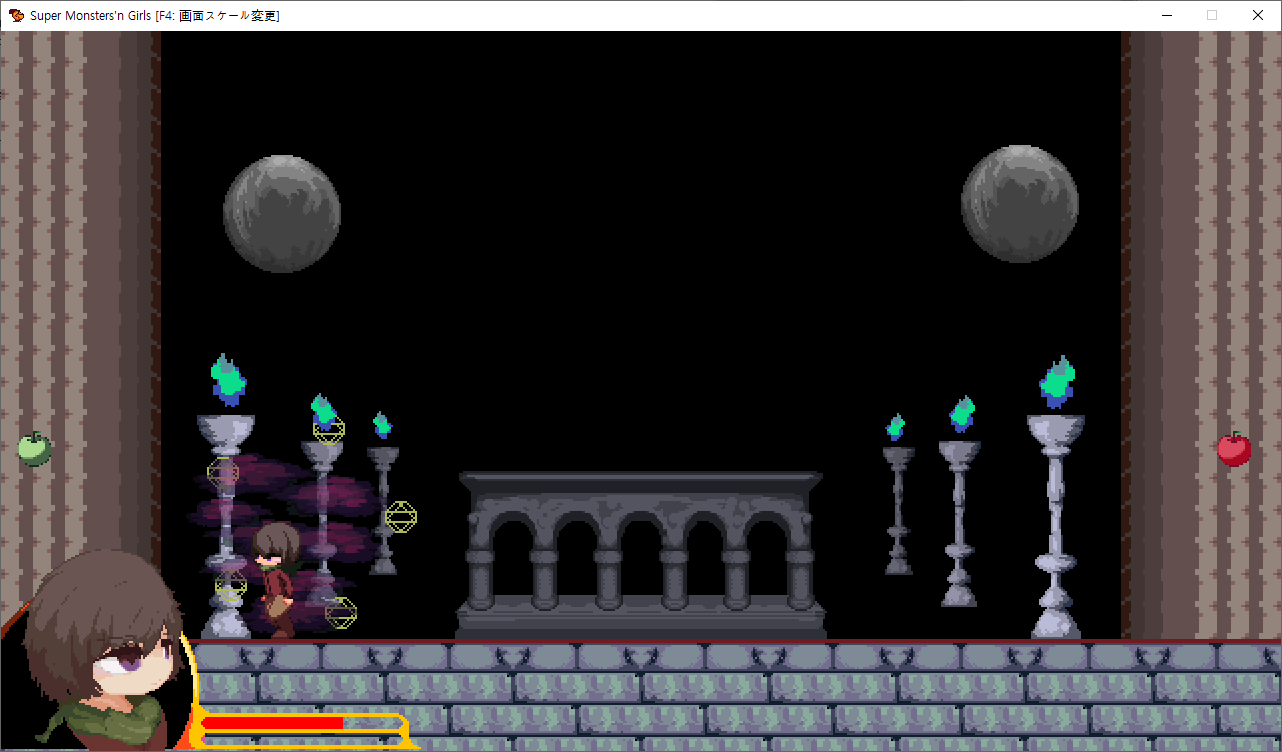Screen dimensions: 1282x752
Task: Click the green flame on the far-left tall candlestick
Action: (229, 380)
